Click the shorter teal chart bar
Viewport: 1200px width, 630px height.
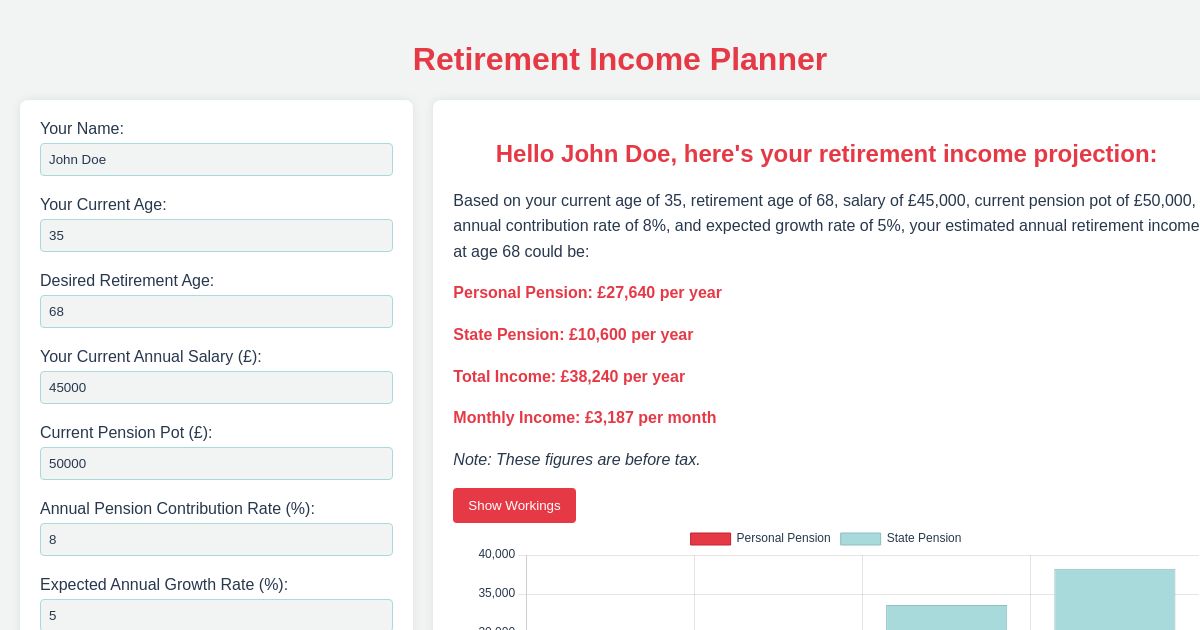point(946,620)
